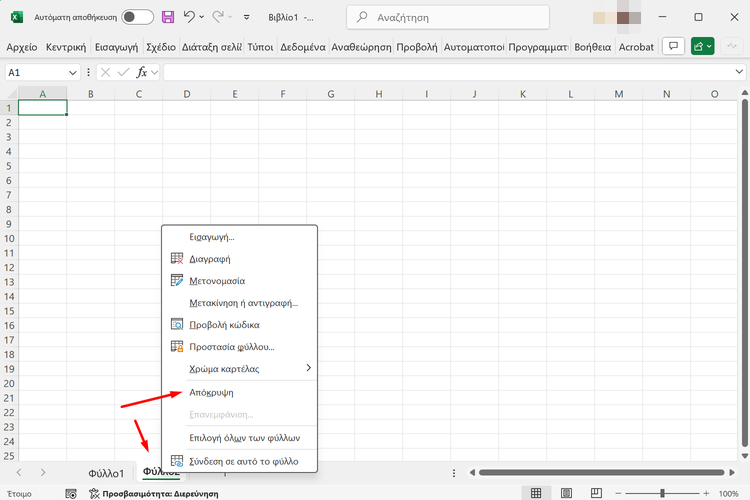Click the horizontal scrollbar track
Image resolution: width=750 pixels, height=500 pixels.
[602, 473]
